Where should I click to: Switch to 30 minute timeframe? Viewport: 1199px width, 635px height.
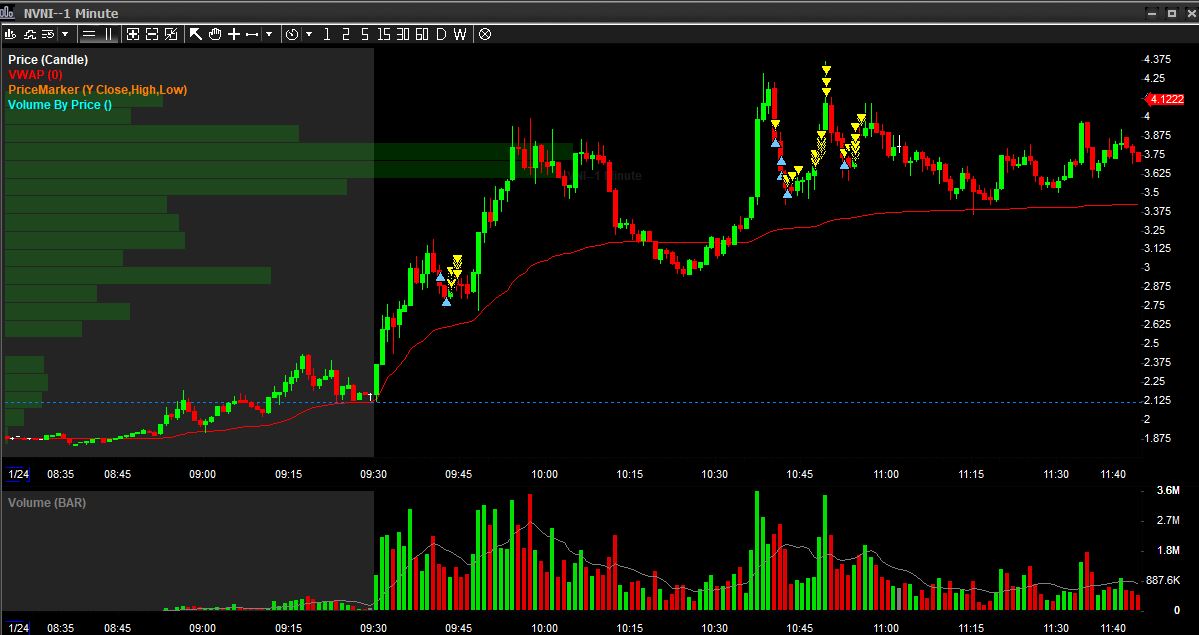[x=403, y=34]
